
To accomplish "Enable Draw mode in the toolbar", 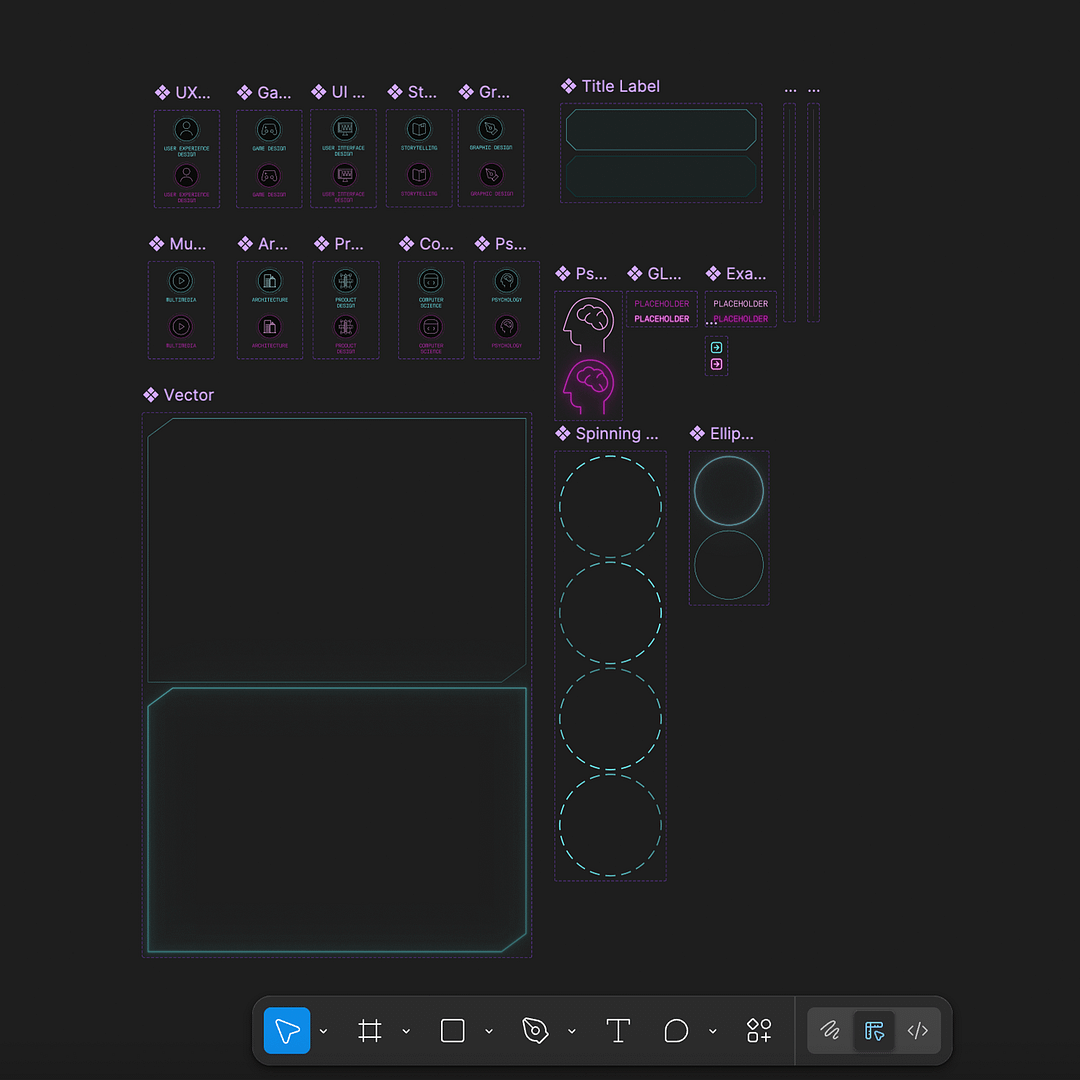I will (x=830, y=1030).
